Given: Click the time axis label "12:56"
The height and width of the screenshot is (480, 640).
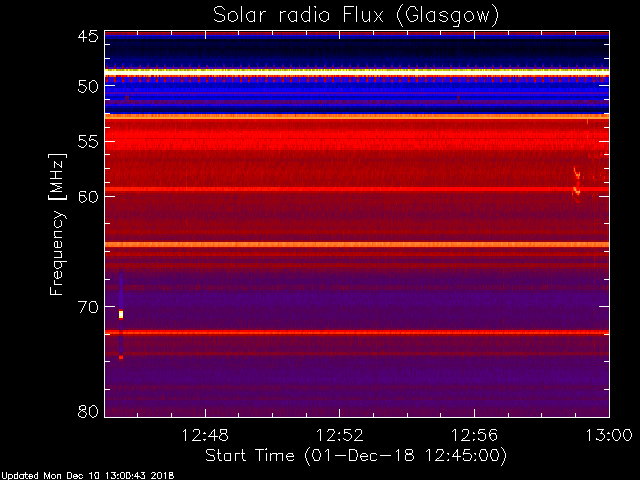Looking at the screenshot, I should [x=474, y=435].
